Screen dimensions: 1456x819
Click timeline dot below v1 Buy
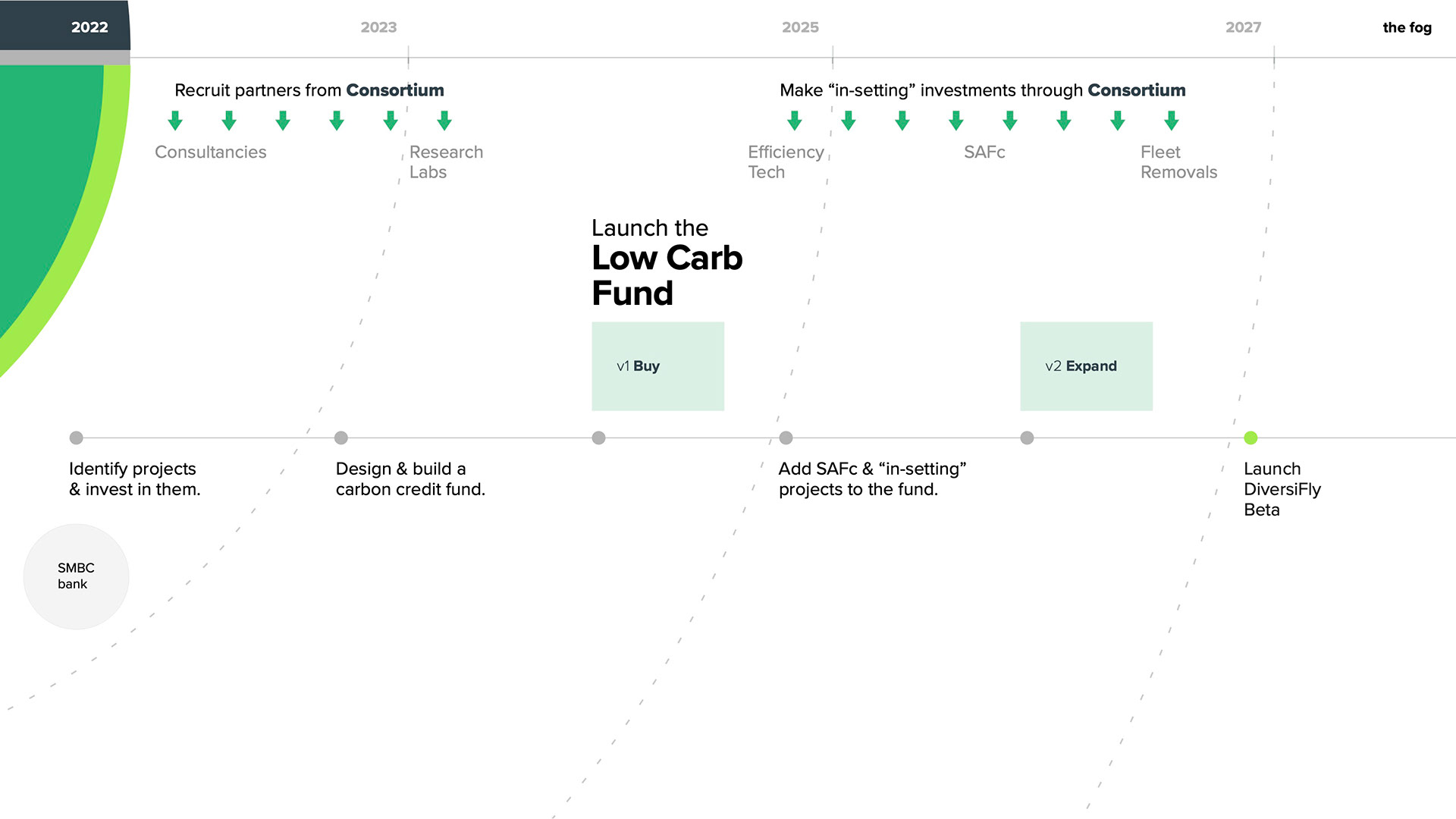(598, 438)
